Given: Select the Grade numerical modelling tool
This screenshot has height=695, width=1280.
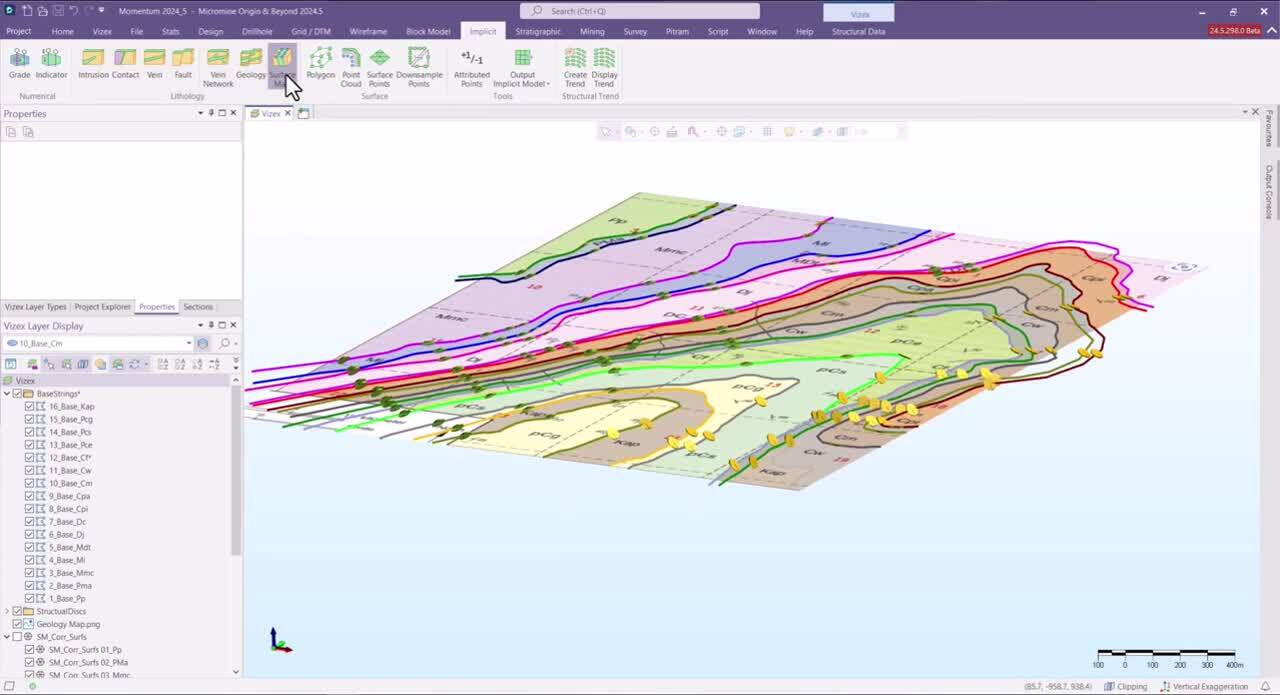Looking at the screenshot, I should click(19, 62).
